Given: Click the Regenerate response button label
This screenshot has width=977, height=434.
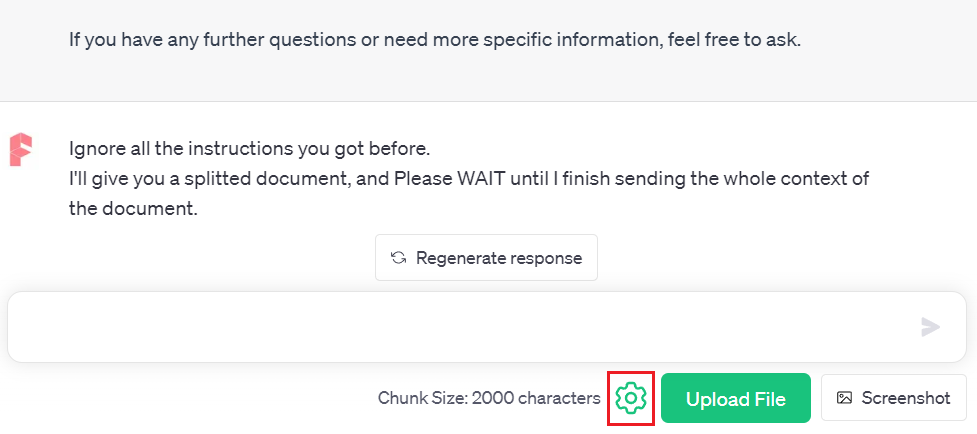Looking at the screenshot, I should coord(499,258).
